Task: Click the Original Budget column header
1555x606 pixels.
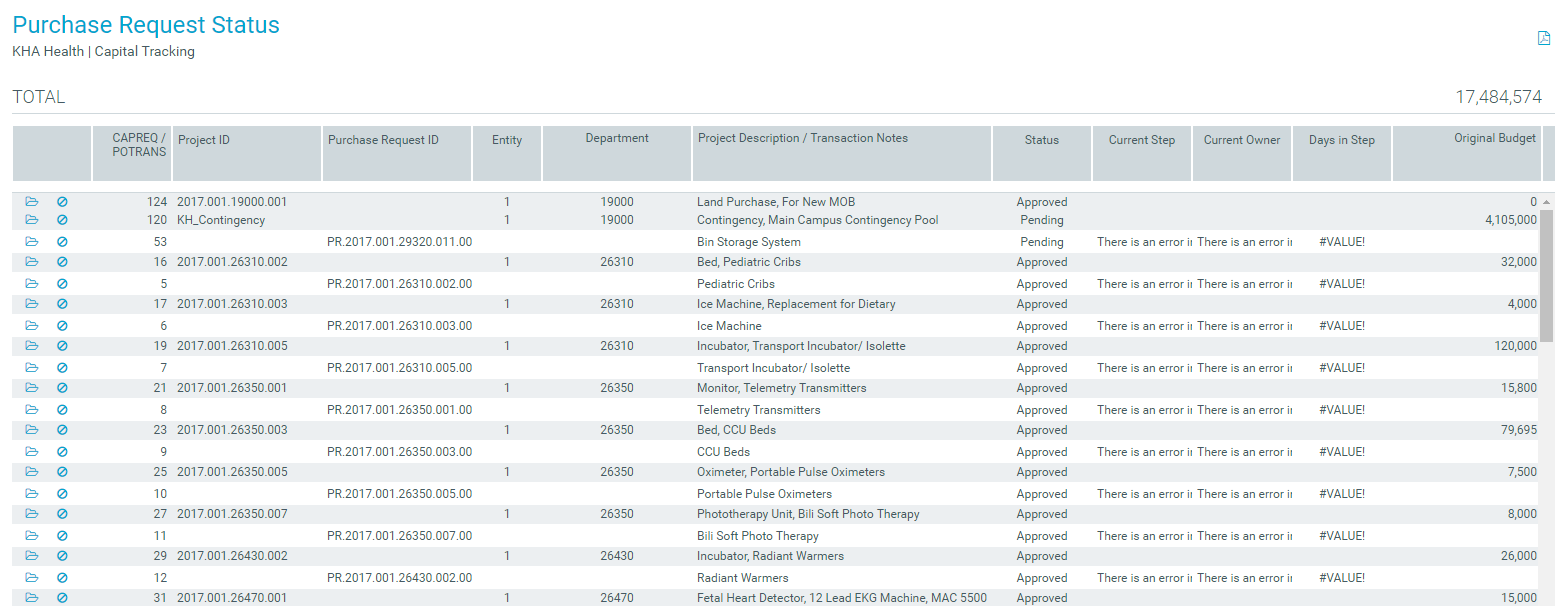Action: pyautogui.click(x=1467, y=153)
